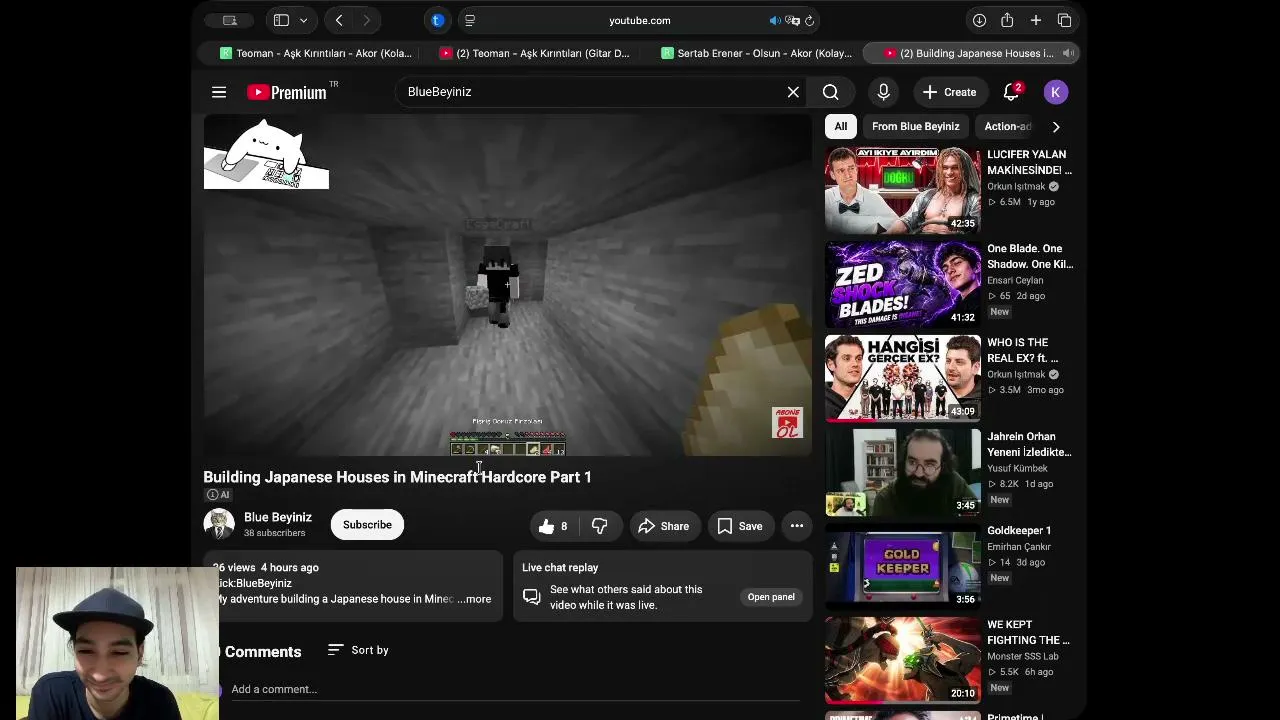Mute page audio from the address bar
Image resolution: width=1280 pixels, height=720 pixels.
point(775,20)
